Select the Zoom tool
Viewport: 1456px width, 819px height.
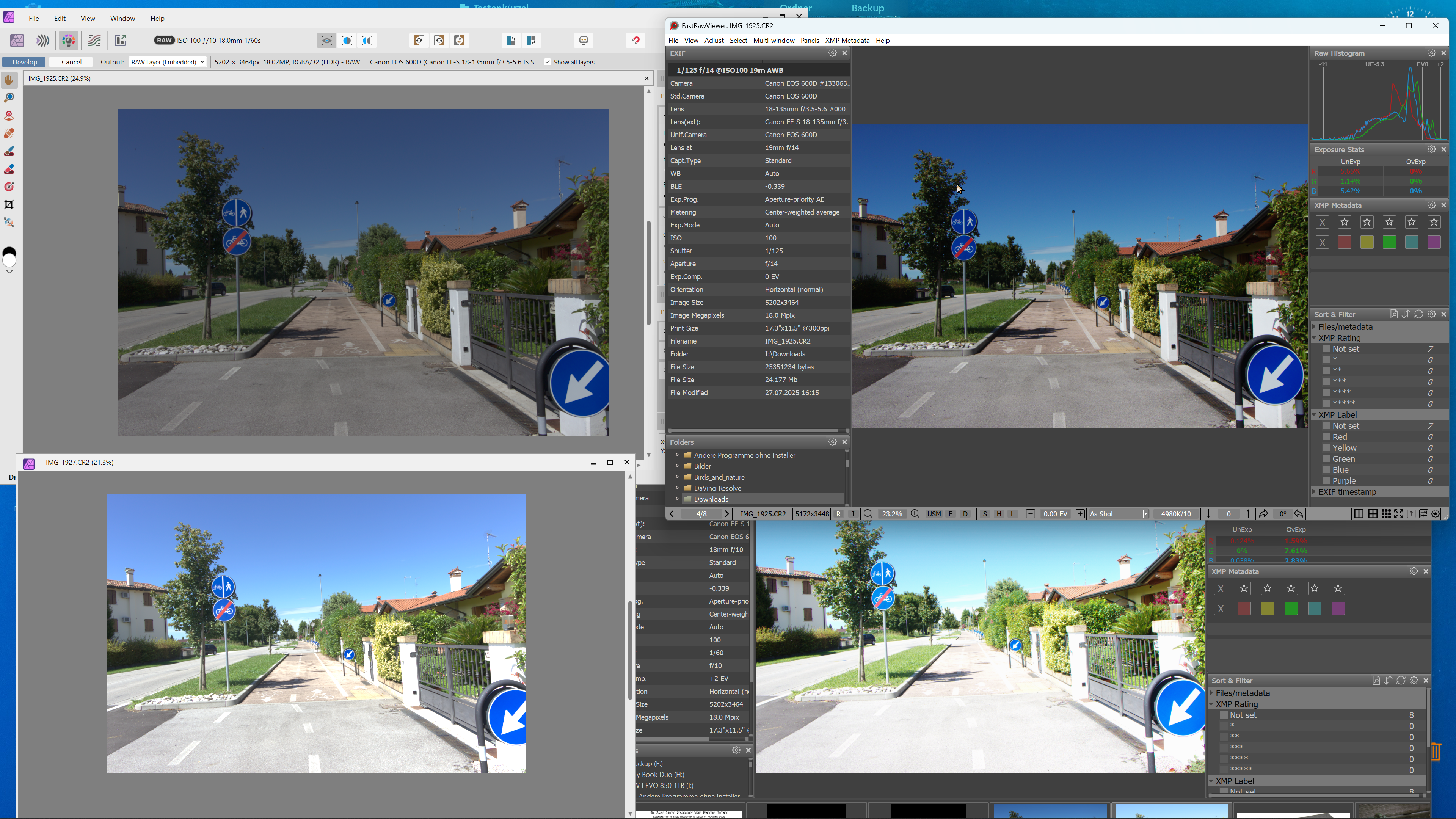pos(9,98)
